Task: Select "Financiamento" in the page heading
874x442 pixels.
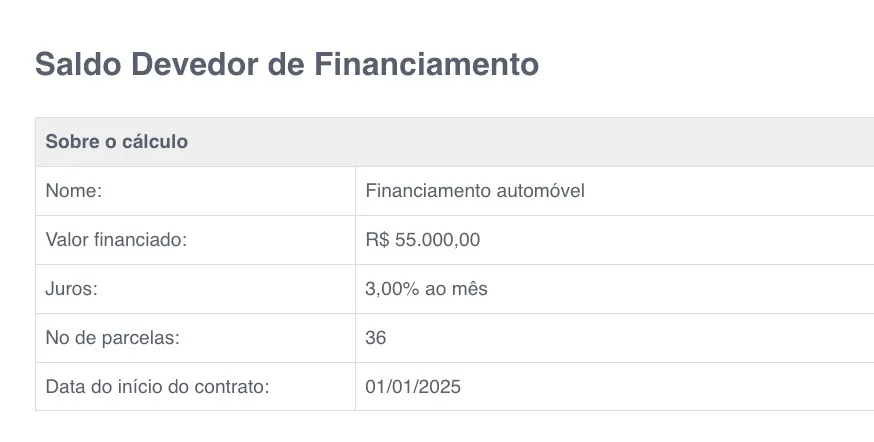Action: click(427, 64)
